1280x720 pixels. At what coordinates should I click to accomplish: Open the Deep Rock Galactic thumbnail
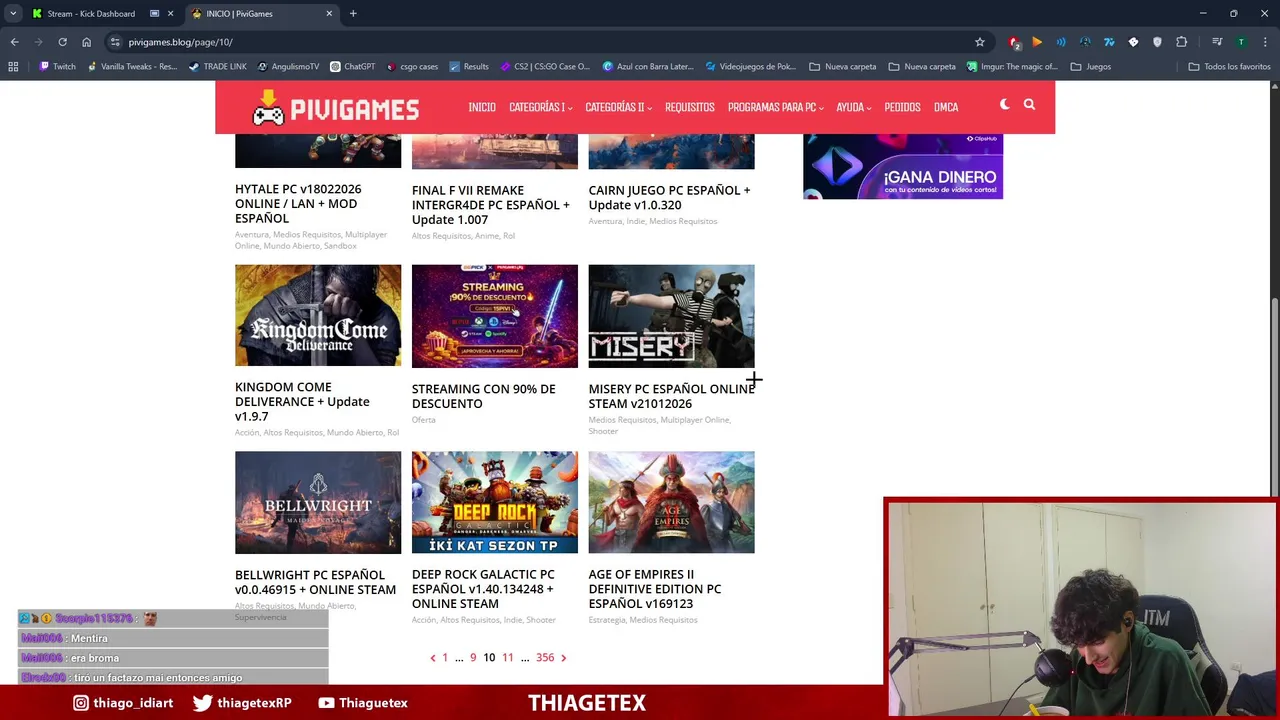(x=495, y=502)
